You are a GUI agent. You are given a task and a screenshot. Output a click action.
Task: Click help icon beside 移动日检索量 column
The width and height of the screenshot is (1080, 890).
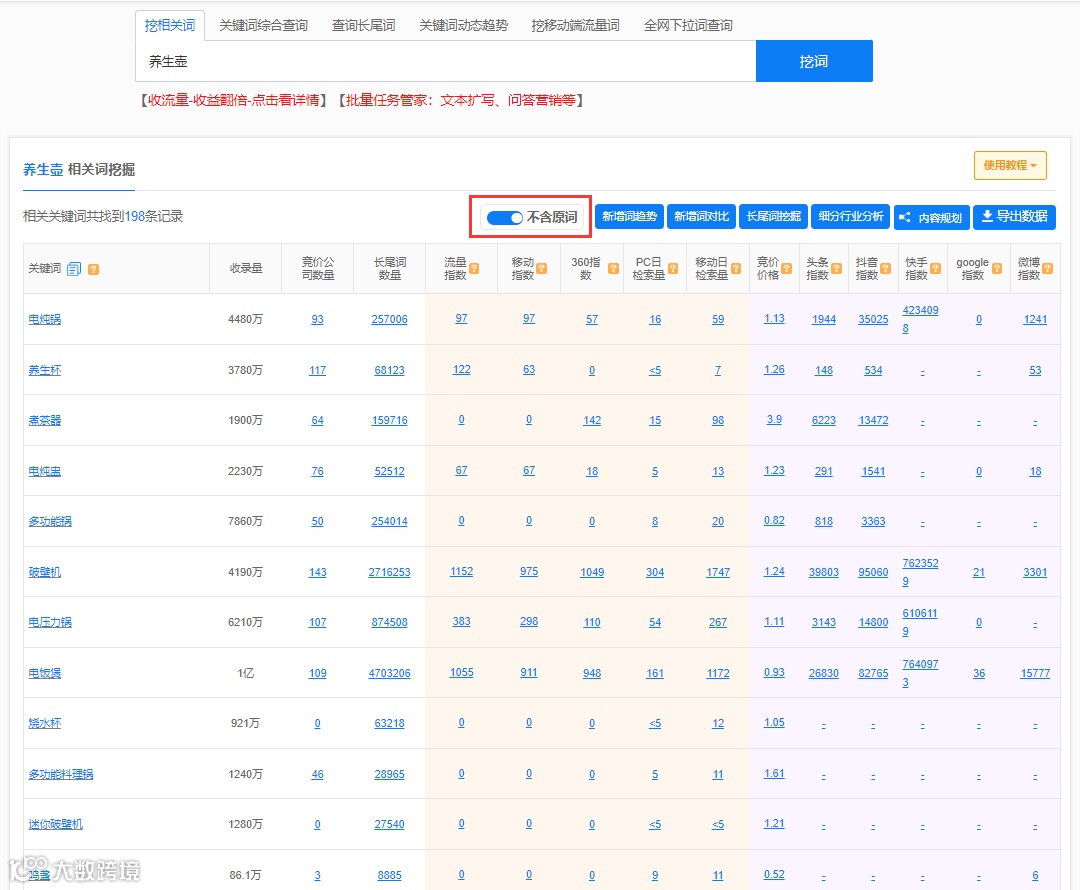click(736, 269)
